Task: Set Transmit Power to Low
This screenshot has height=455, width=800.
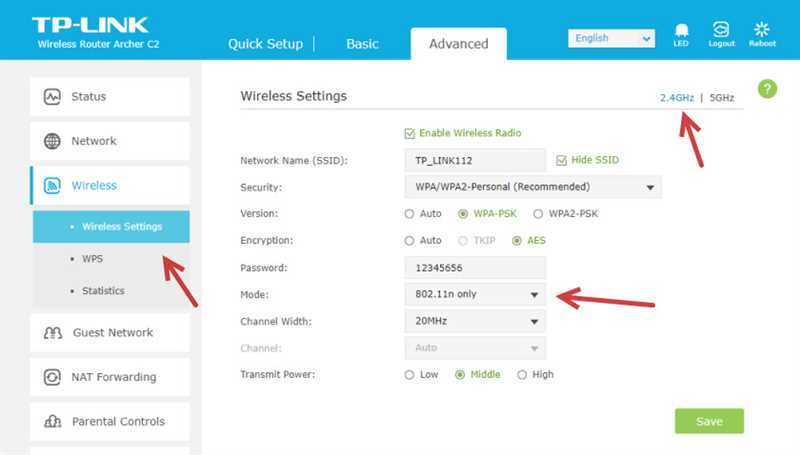Action: (409, 375)
